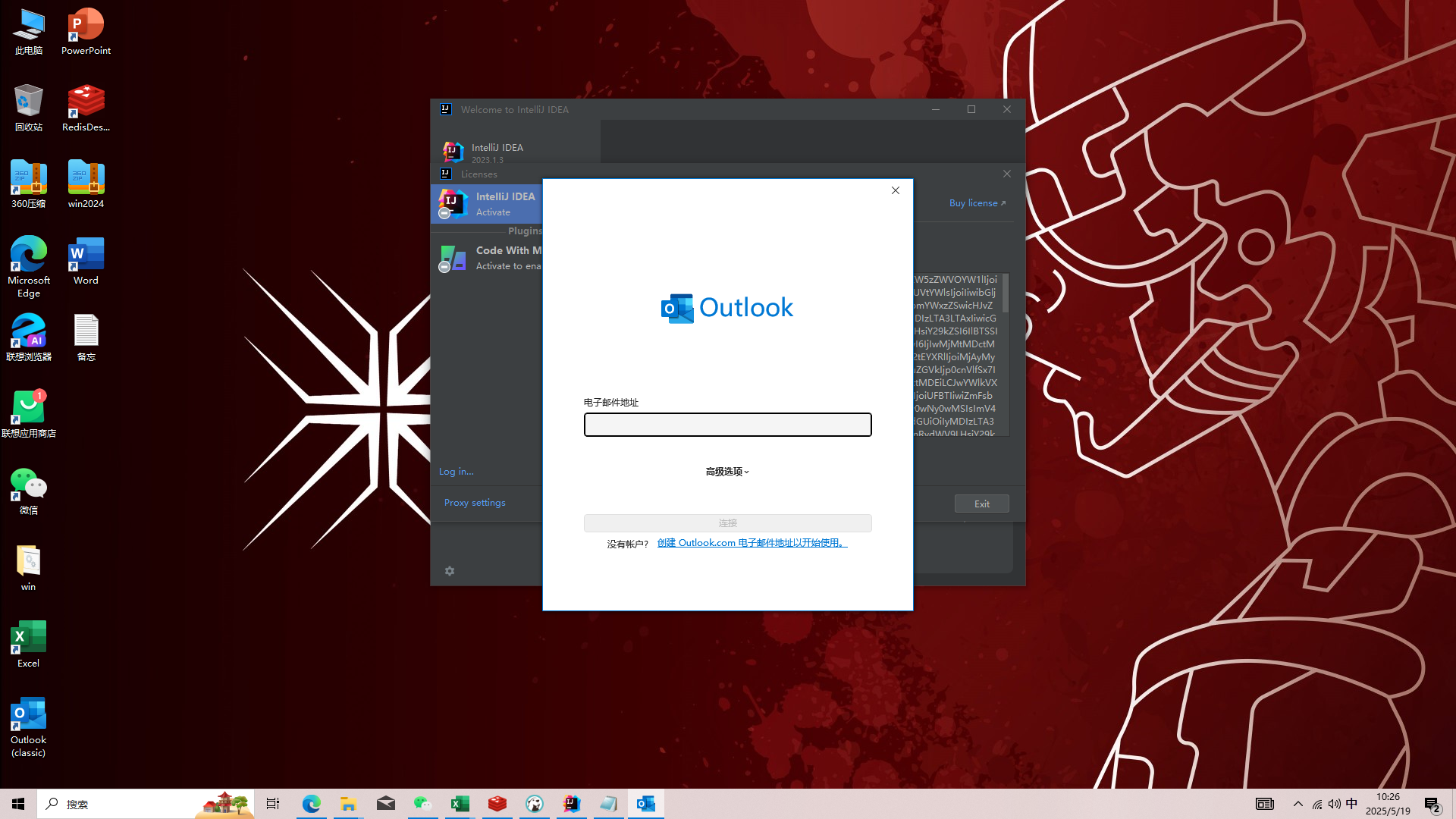The width and height of the screenshot is (1456, 819).
Task: Select the Code With Me plugin item
Action: [489, 258]
